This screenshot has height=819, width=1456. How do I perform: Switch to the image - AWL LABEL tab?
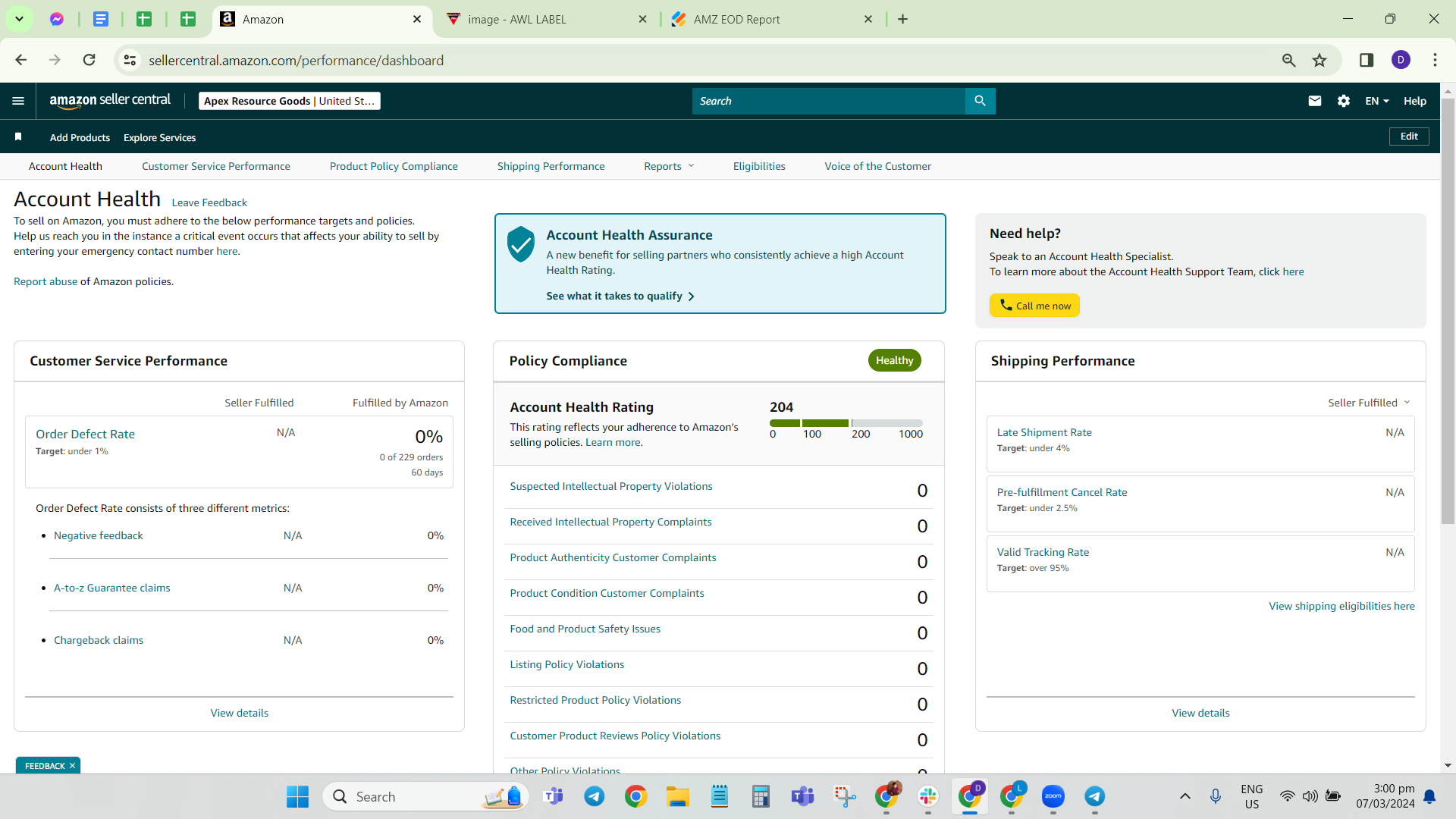(546, 19)
